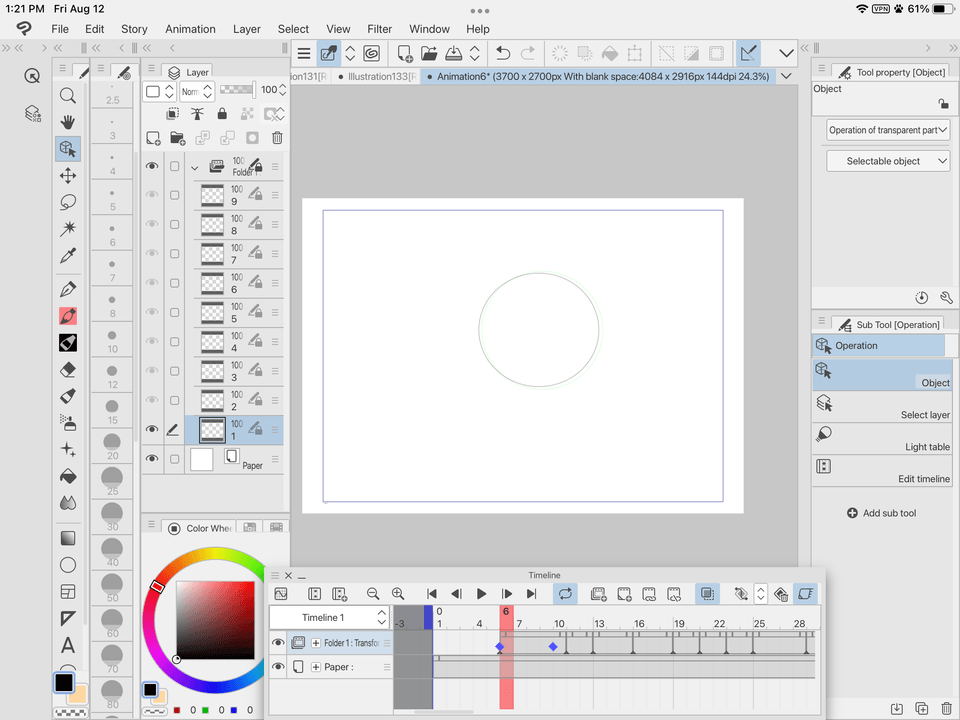Select the Text tool
The width and height of the screenshot is (960, 720).
[68, 645]
